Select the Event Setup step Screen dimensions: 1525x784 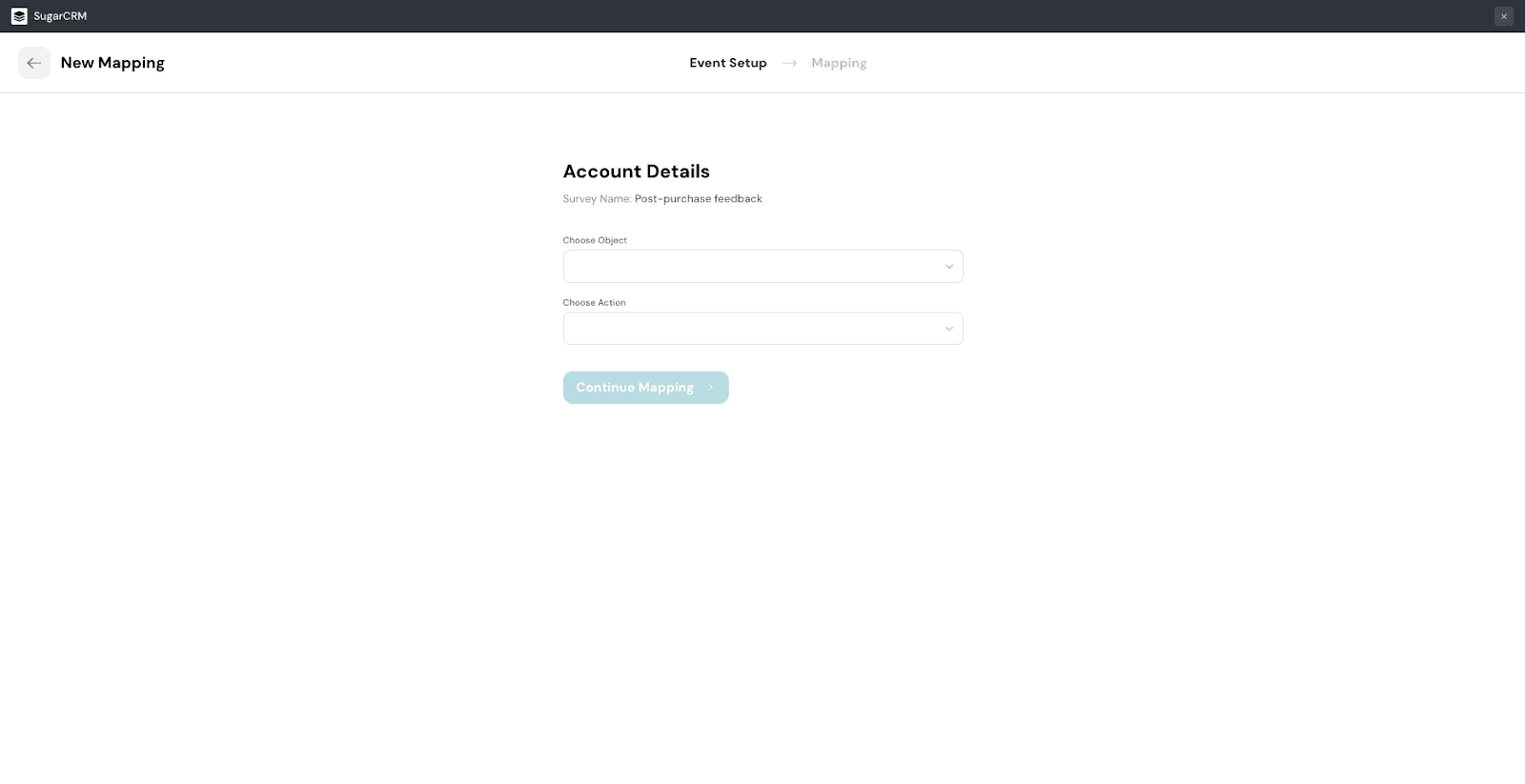(x=727, y=63)
